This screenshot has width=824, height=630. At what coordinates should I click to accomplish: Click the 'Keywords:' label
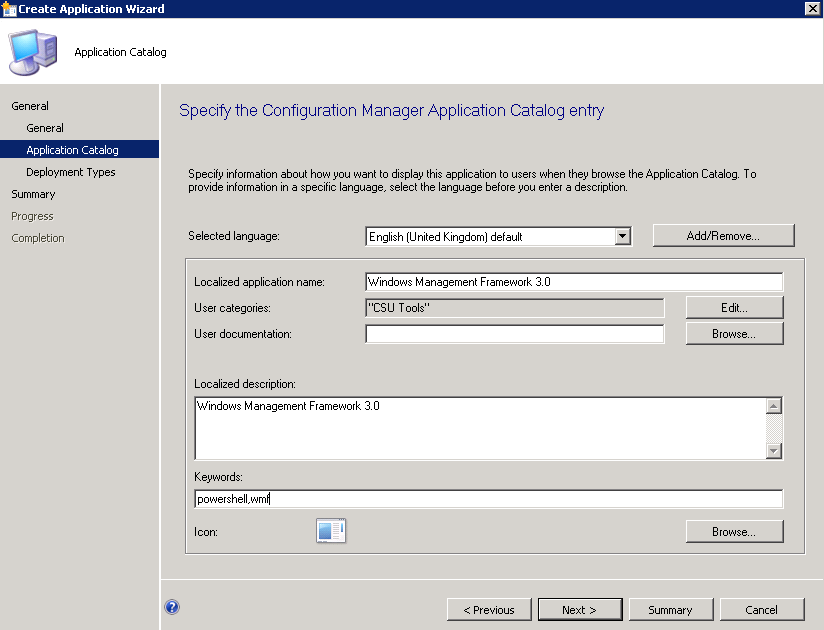[x=219, y=477]
